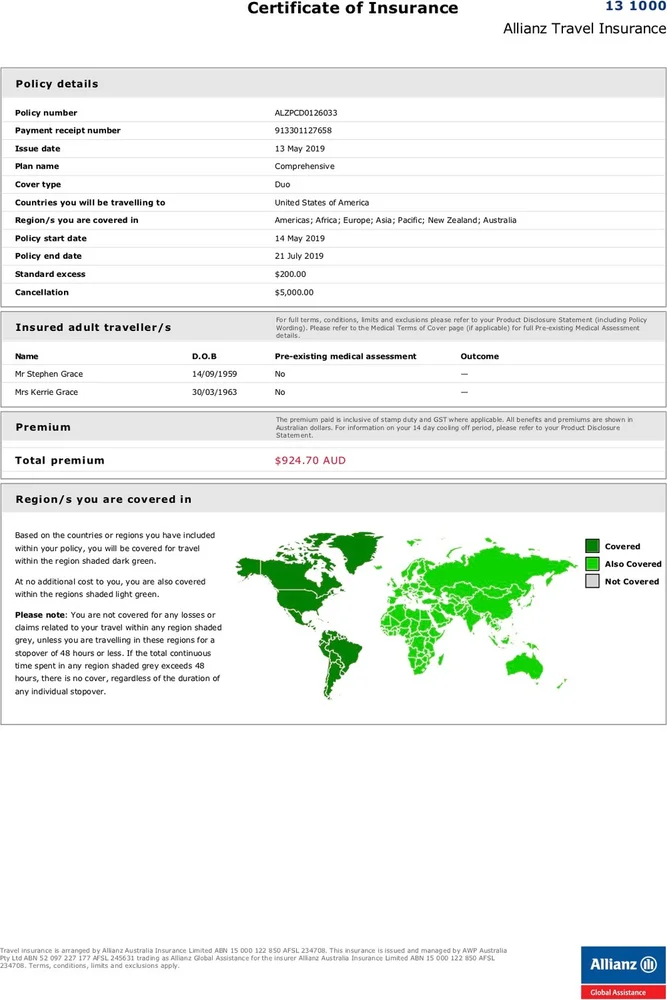This screenshot has height=1000, width=667.
Task: Select traveller name Mr Stephen Grace
Action: pos(49,374)
